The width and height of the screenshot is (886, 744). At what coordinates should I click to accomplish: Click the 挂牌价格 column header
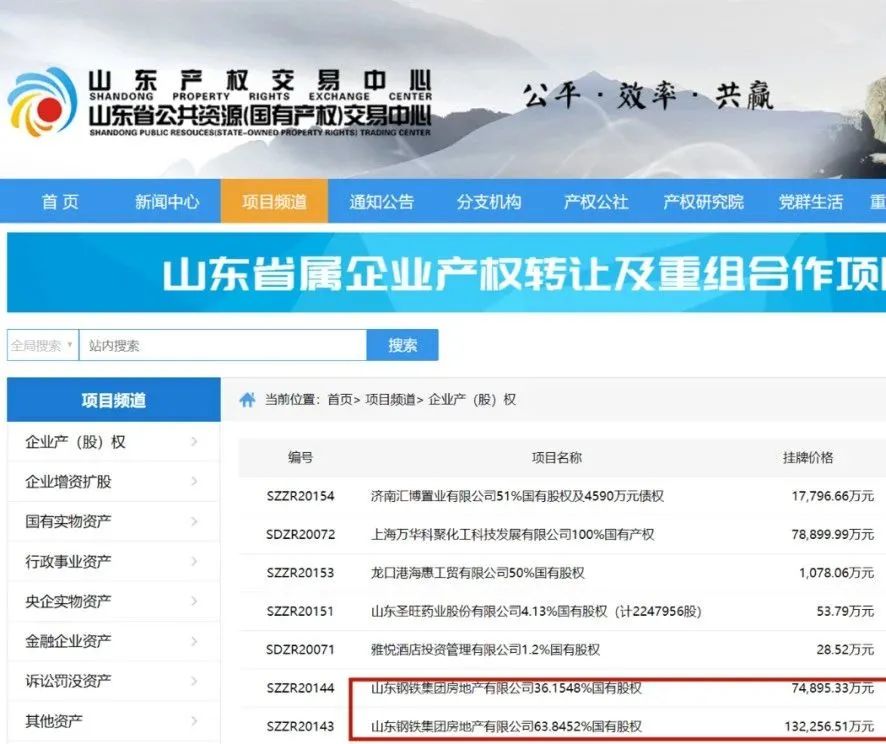[808, 458]
